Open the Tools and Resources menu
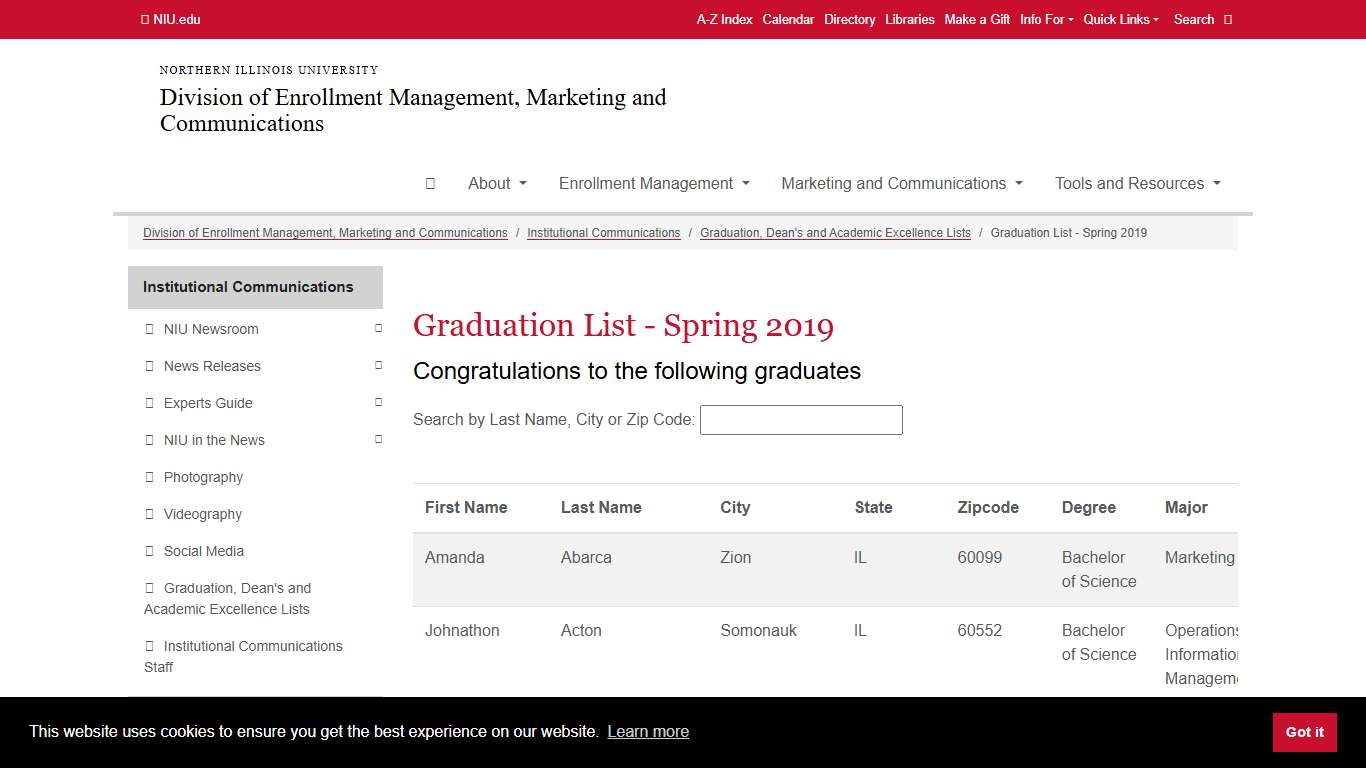The height and width of the screenshot is (768, 1366). [x=1137, y=183]
